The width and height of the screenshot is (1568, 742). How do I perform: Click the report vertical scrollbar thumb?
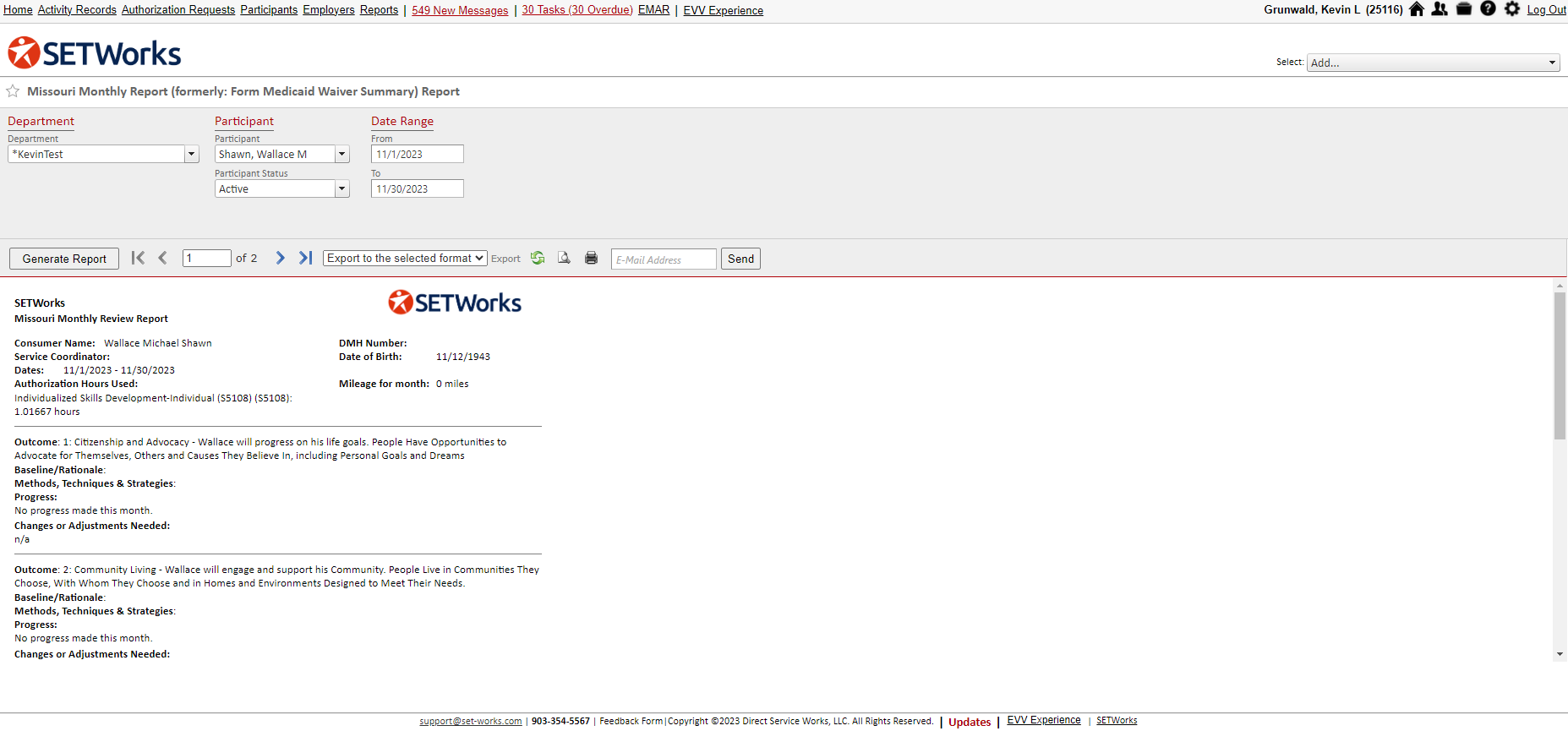point(1560,365)
